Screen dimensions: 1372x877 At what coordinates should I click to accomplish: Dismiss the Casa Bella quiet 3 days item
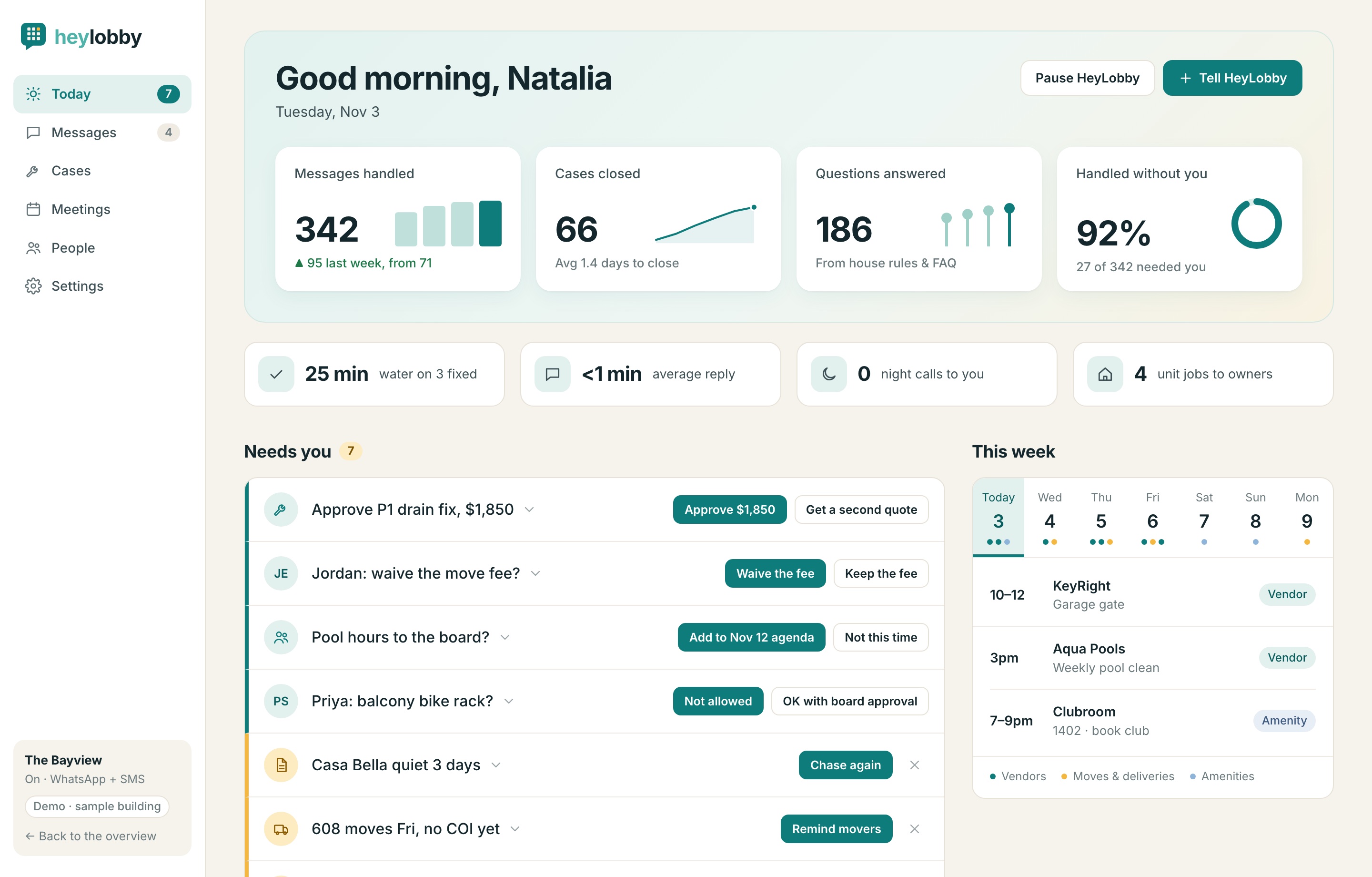pyautogui.click(x=915, y=765)
